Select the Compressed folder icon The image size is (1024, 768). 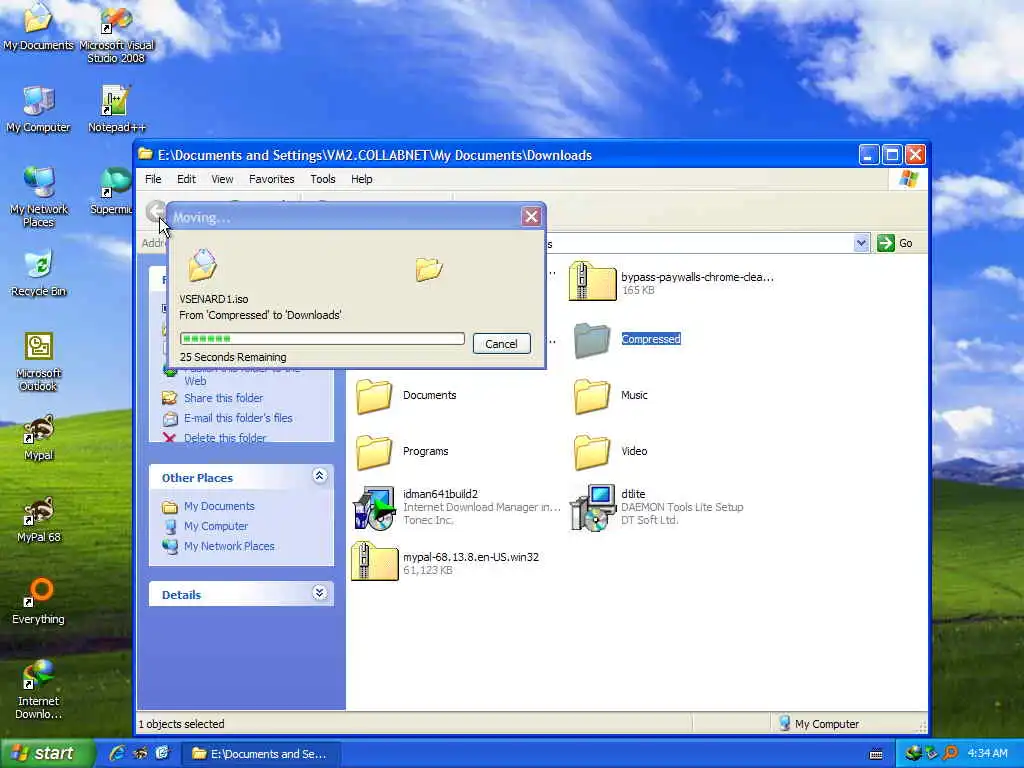click(592, 340)
